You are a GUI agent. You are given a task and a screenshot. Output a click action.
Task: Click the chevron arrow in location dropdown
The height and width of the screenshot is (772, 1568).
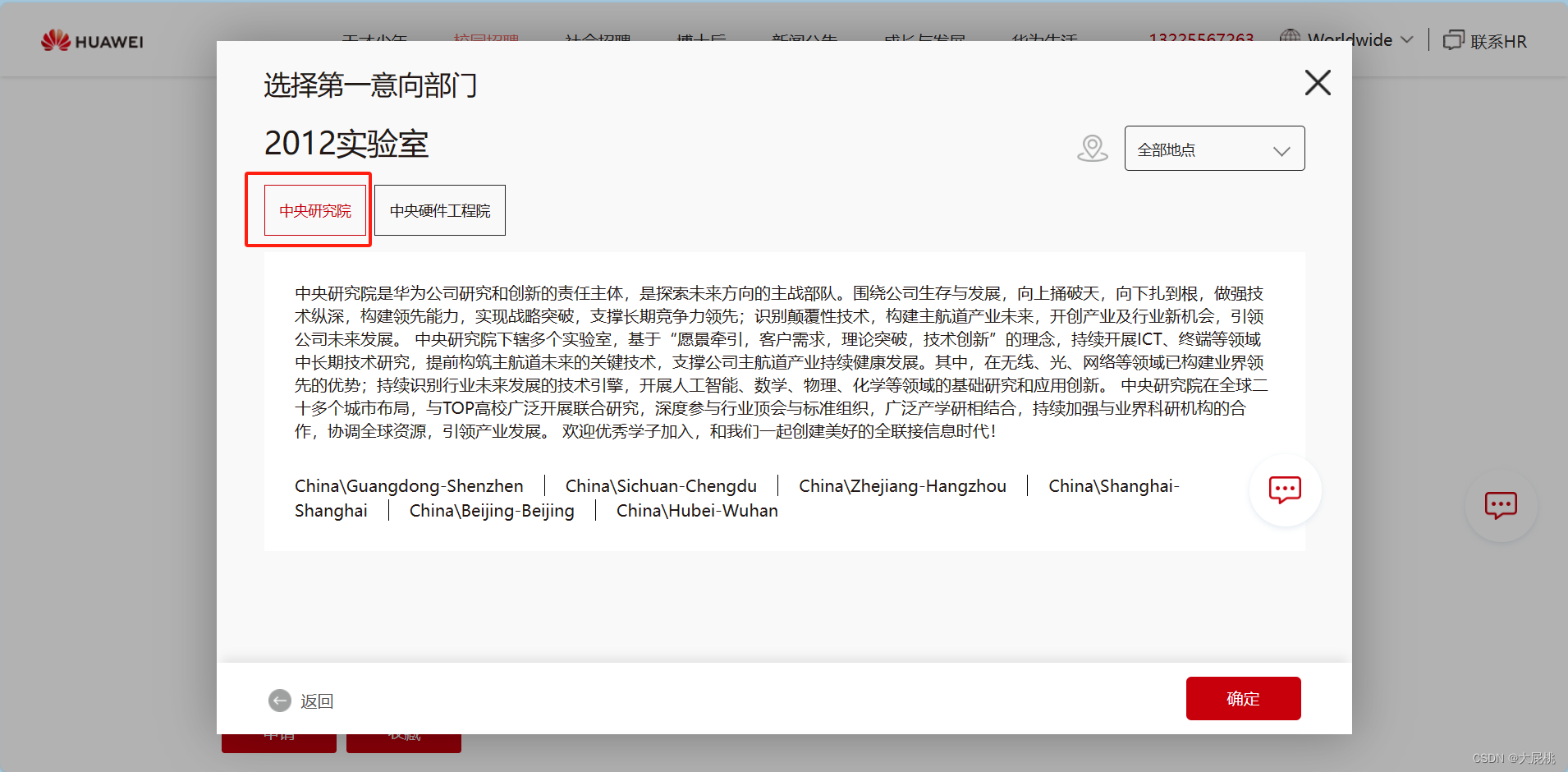point(1281,151)
